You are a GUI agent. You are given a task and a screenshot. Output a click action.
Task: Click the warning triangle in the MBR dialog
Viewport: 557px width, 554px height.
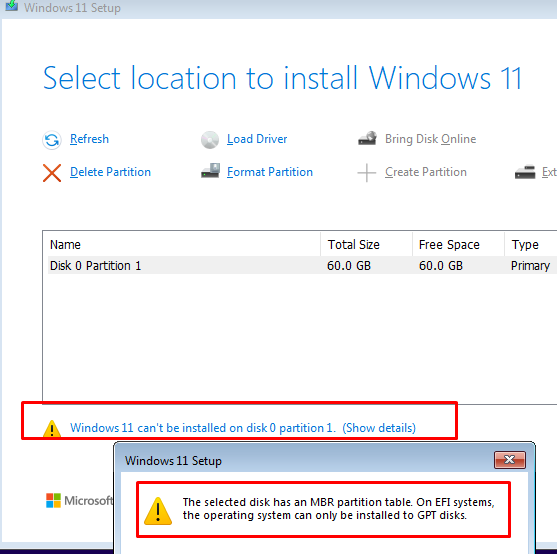158,511
